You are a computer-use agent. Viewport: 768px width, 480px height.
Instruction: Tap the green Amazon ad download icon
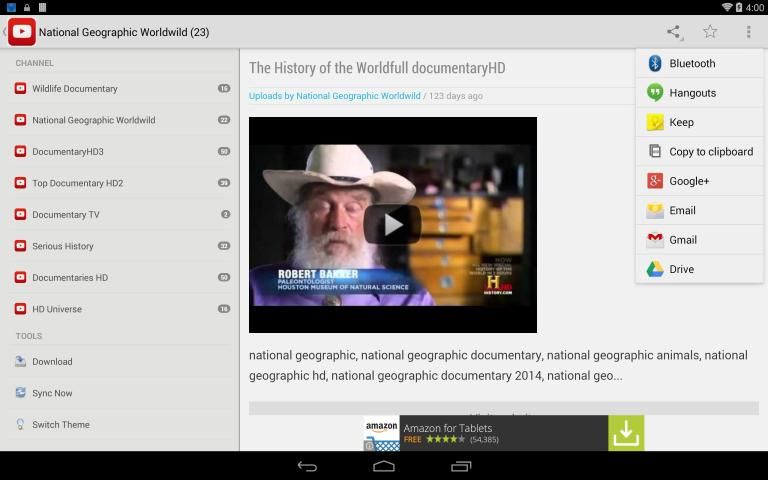(625, 433)
